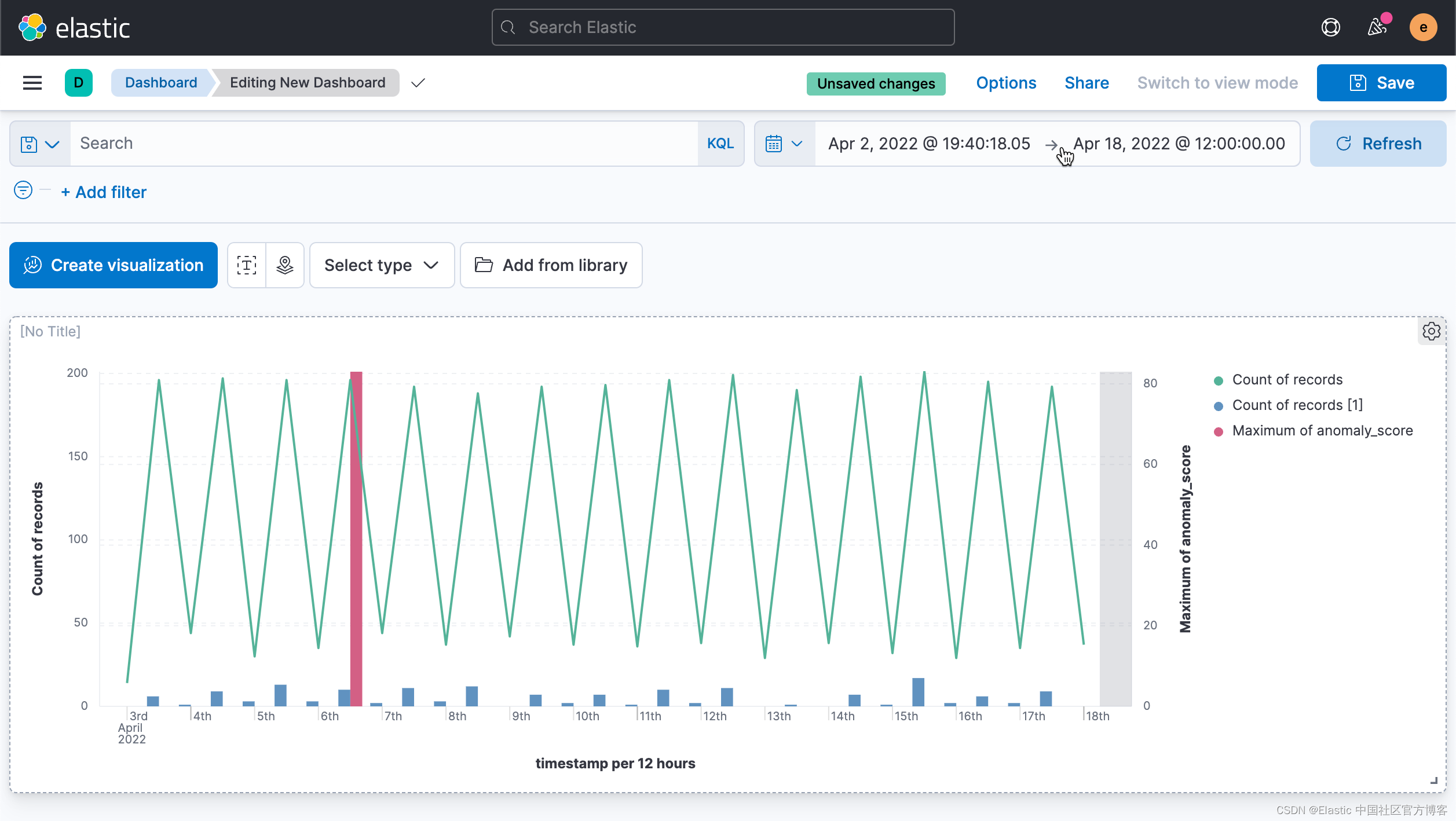Click the Refresh button
The width and height of the screenshot is (1456, 821).
point(1378,144)
